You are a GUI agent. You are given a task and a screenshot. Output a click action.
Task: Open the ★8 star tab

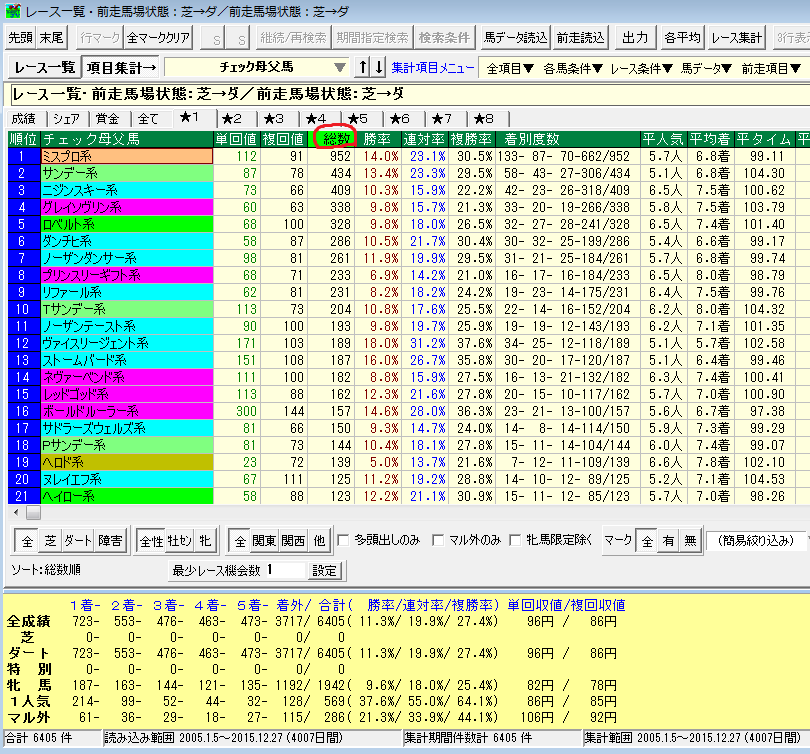click(x=483, y=118)
